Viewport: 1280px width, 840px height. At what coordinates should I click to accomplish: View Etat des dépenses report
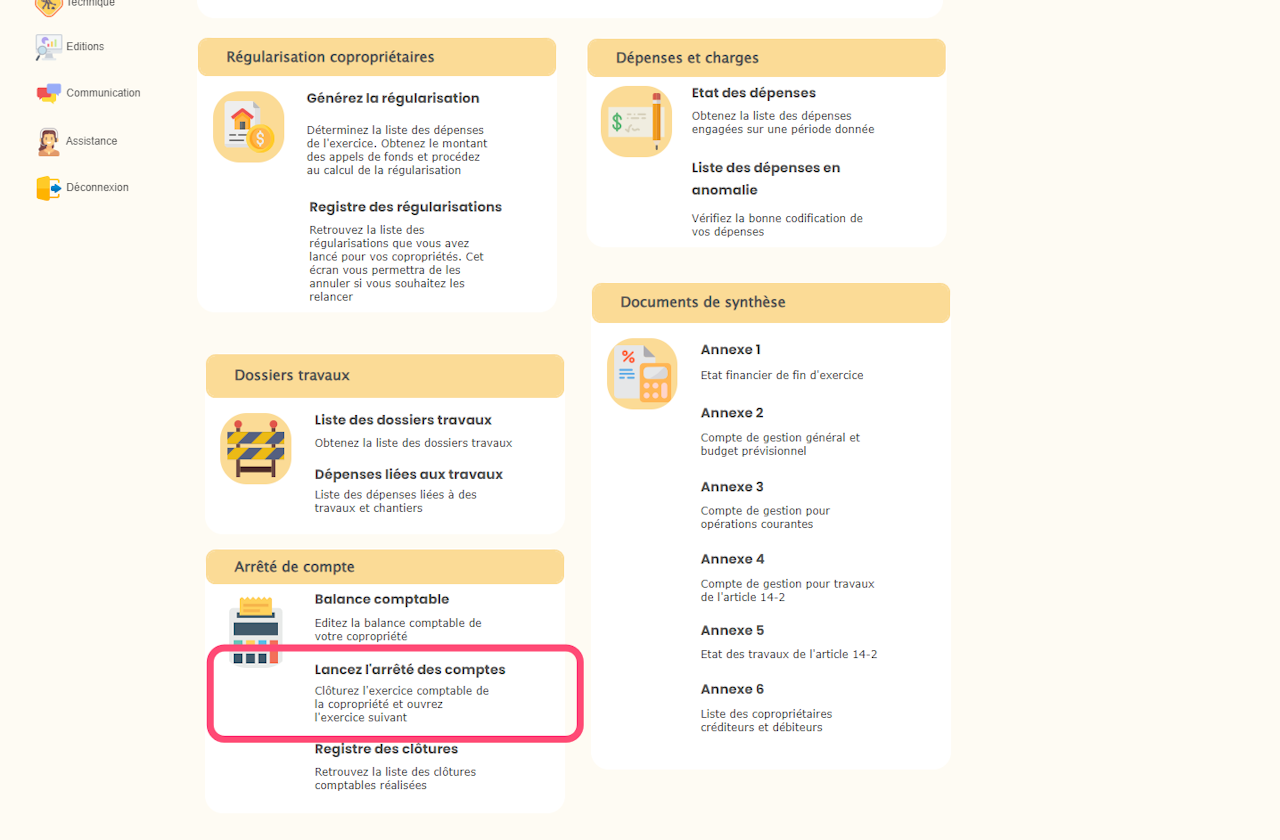753,93
